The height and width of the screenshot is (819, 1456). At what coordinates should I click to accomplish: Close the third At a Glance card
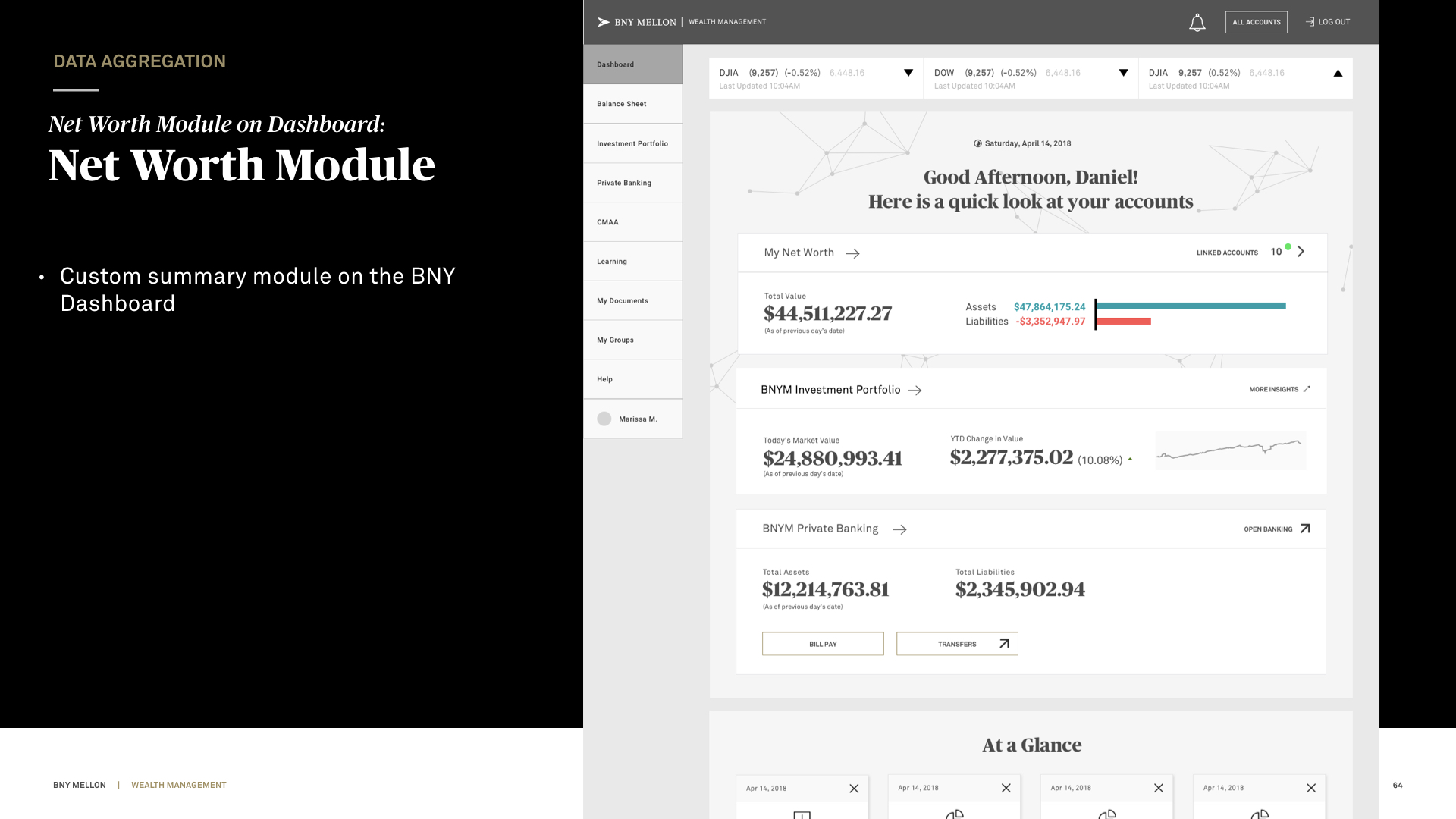[x=1159, y=789]
